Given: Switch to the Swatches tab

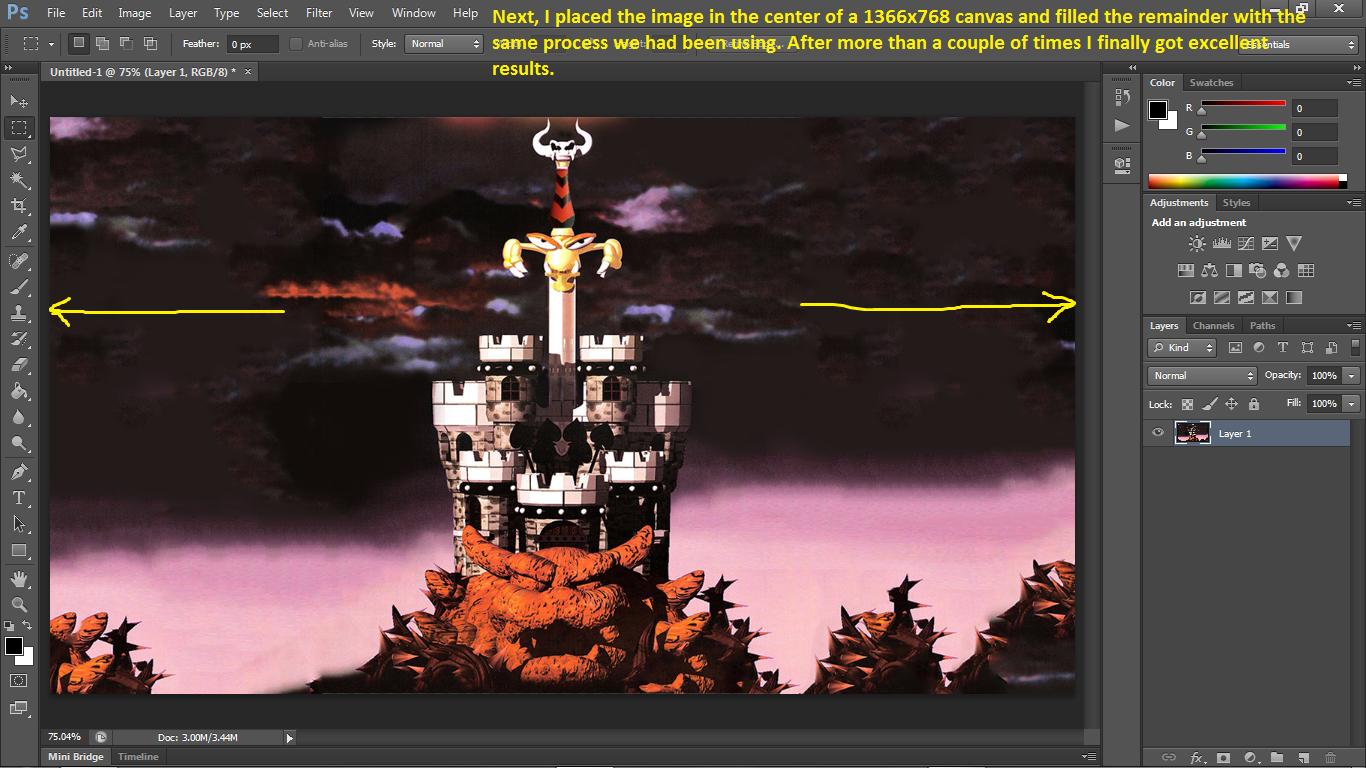Looking at the screenshot, I should [x=1211, y=83].
